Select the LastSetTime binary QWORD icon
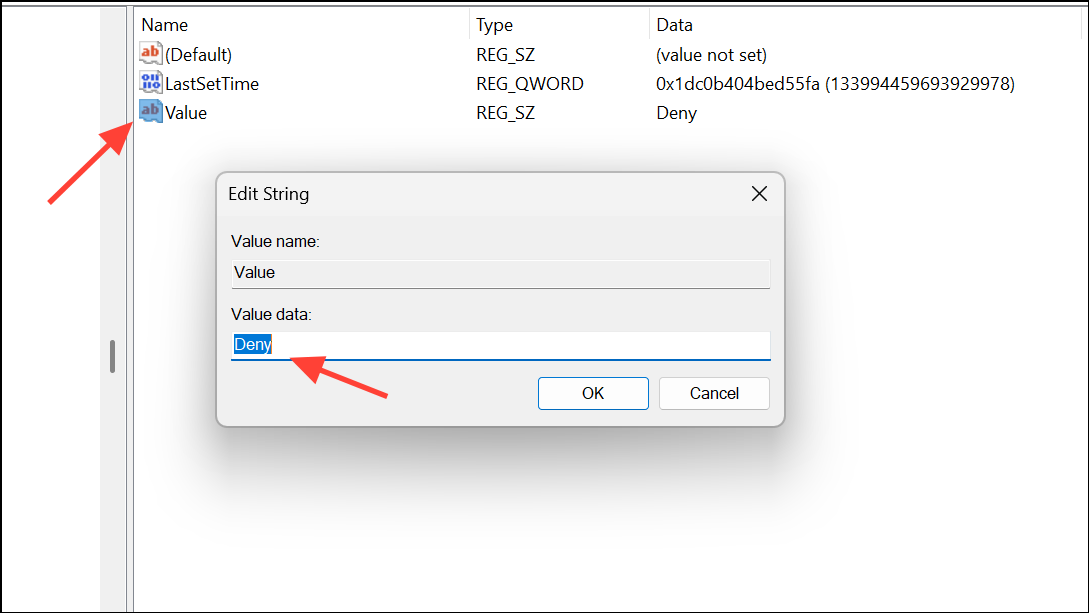This screenshot has height=613, width=1089. pyautogui.click(x=150, y=83)
